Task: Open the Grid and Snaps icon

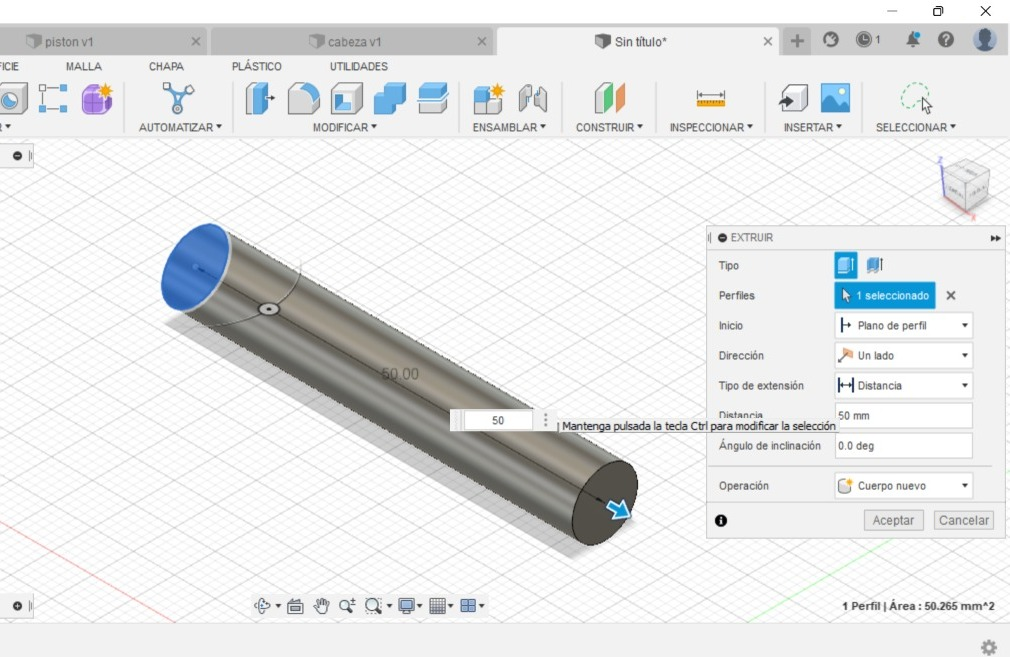Action: pyautogui.click(x=437, y=605)
